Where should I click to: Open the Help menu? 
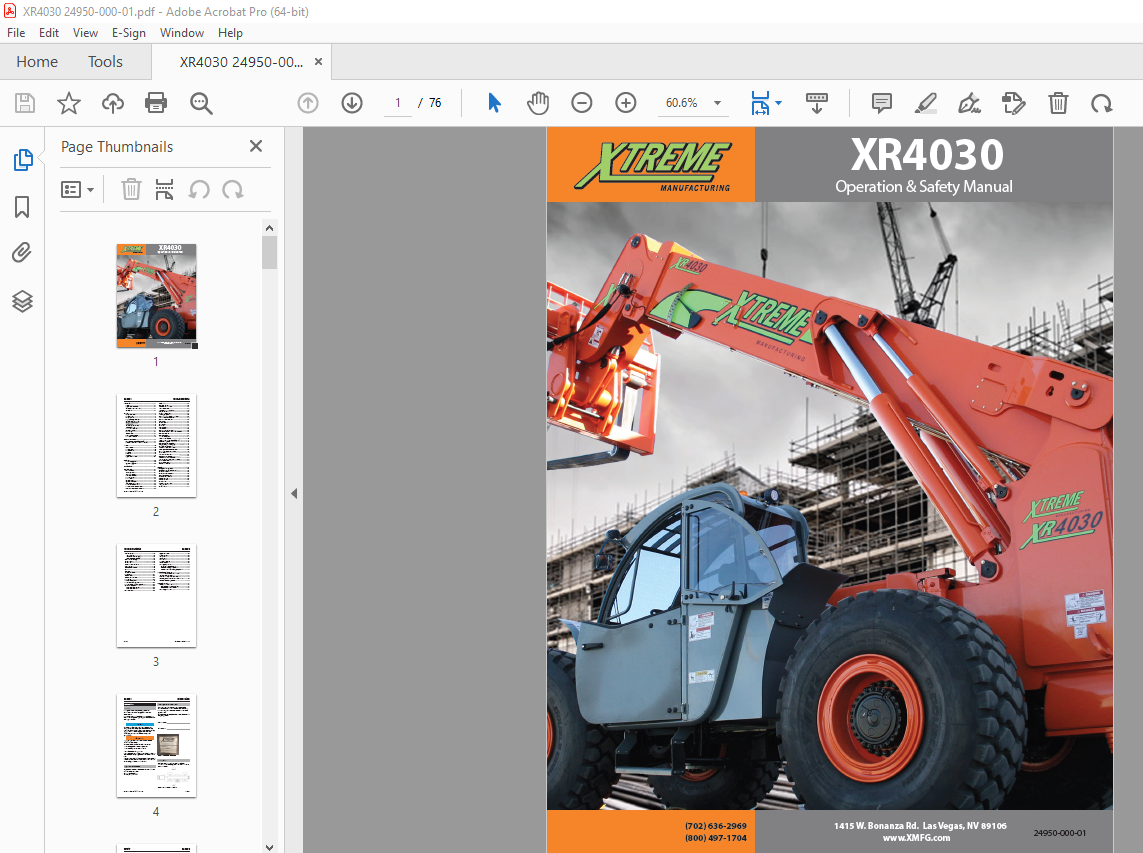[230, 33]
